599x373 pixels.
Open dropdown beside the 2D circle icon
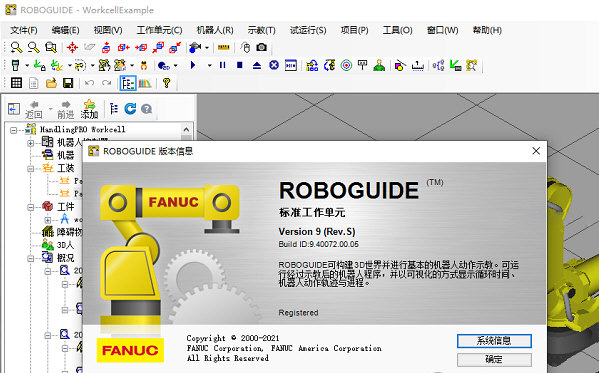coord(175,66)
